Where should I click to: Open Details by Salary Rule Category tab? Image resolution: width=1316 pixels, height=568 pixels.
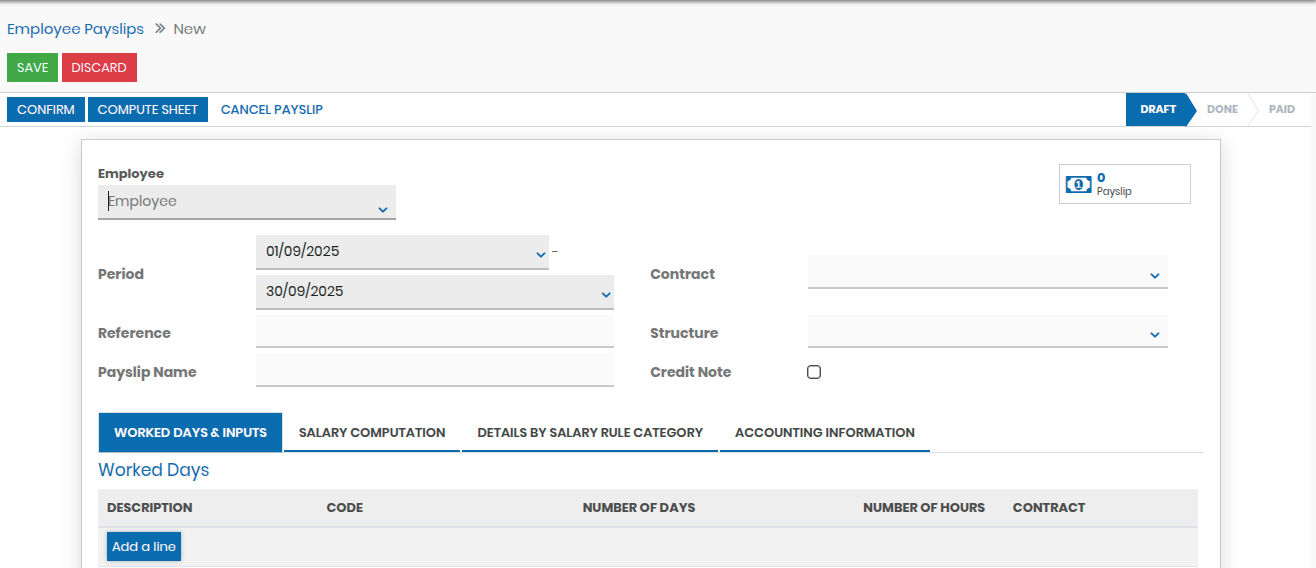[x=590, y=433]
